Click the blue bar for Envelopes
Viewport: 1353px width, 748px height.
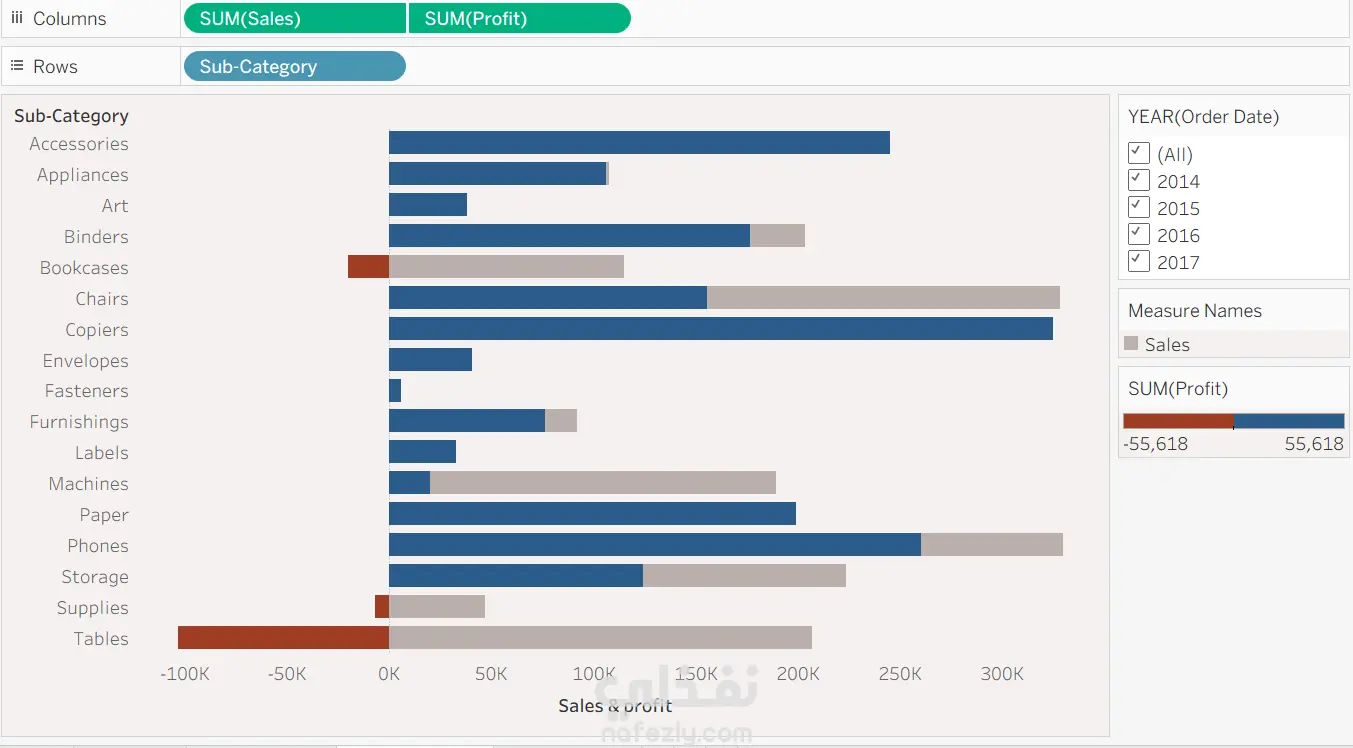point(430,359)
